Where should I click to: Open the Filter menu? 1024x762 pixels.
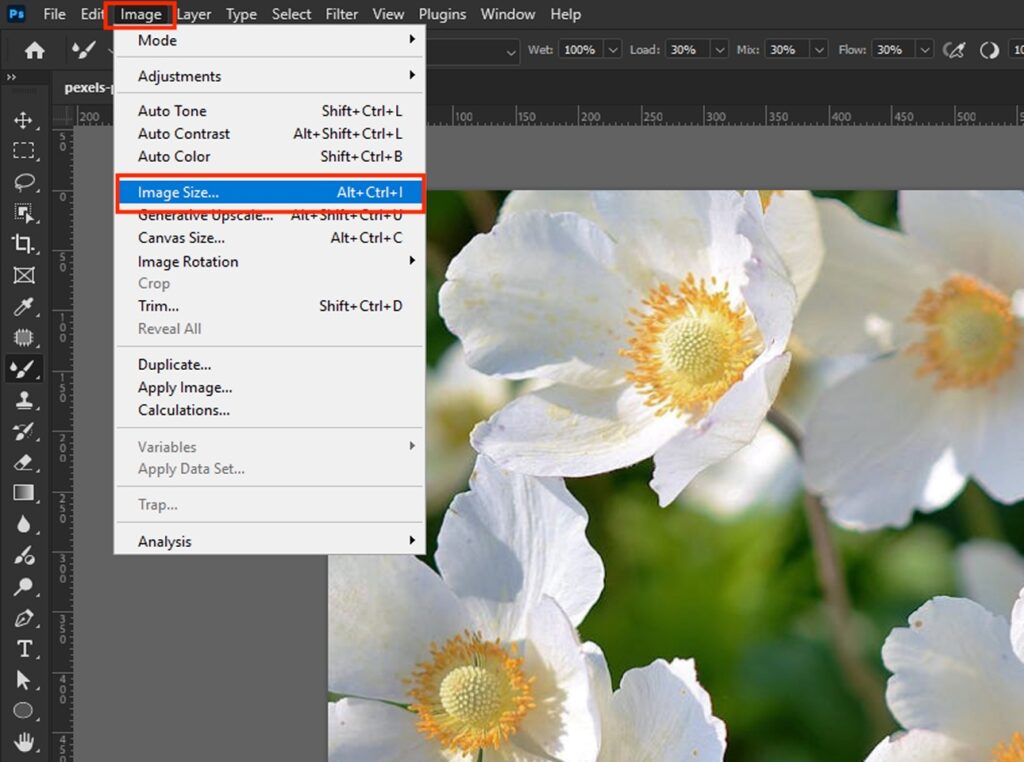(x=341, y=14)
